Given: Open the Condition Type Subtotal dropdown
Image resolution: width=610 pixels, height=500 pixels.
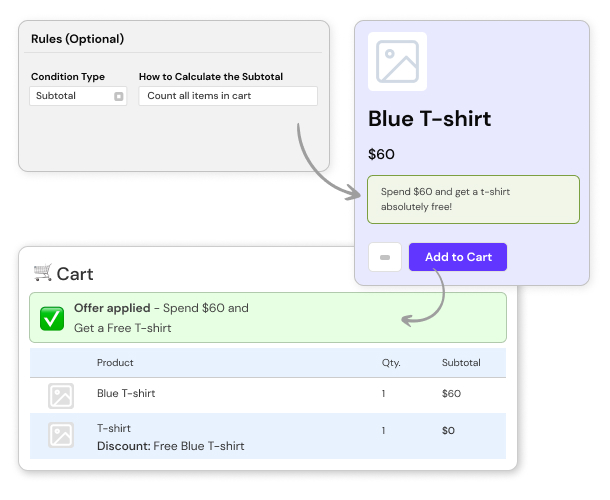Looking at the screenshot, I should pos(77,96).
